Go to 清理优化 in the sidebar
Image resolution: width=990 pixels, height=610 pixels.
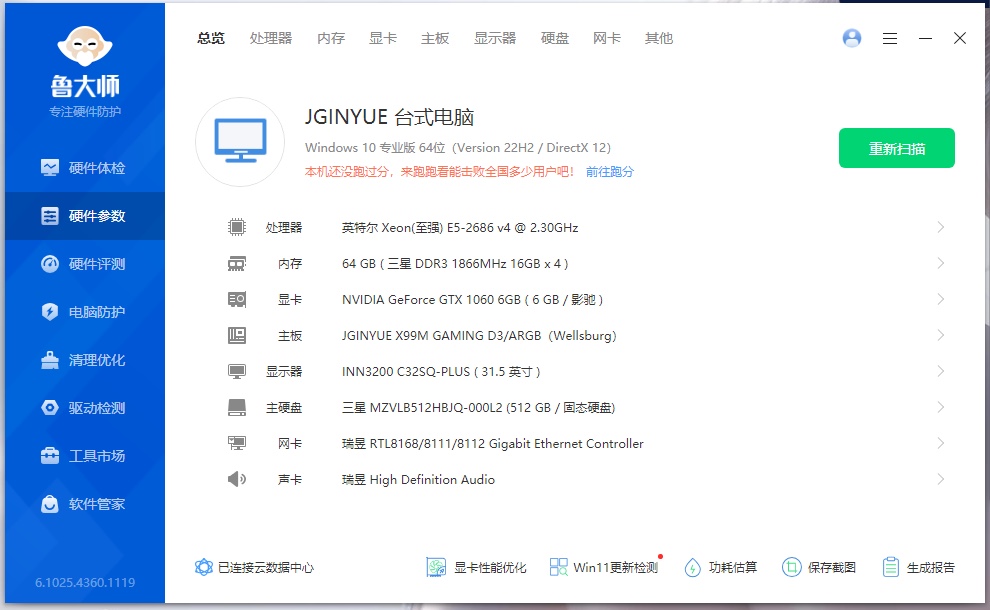click(84, 360)
